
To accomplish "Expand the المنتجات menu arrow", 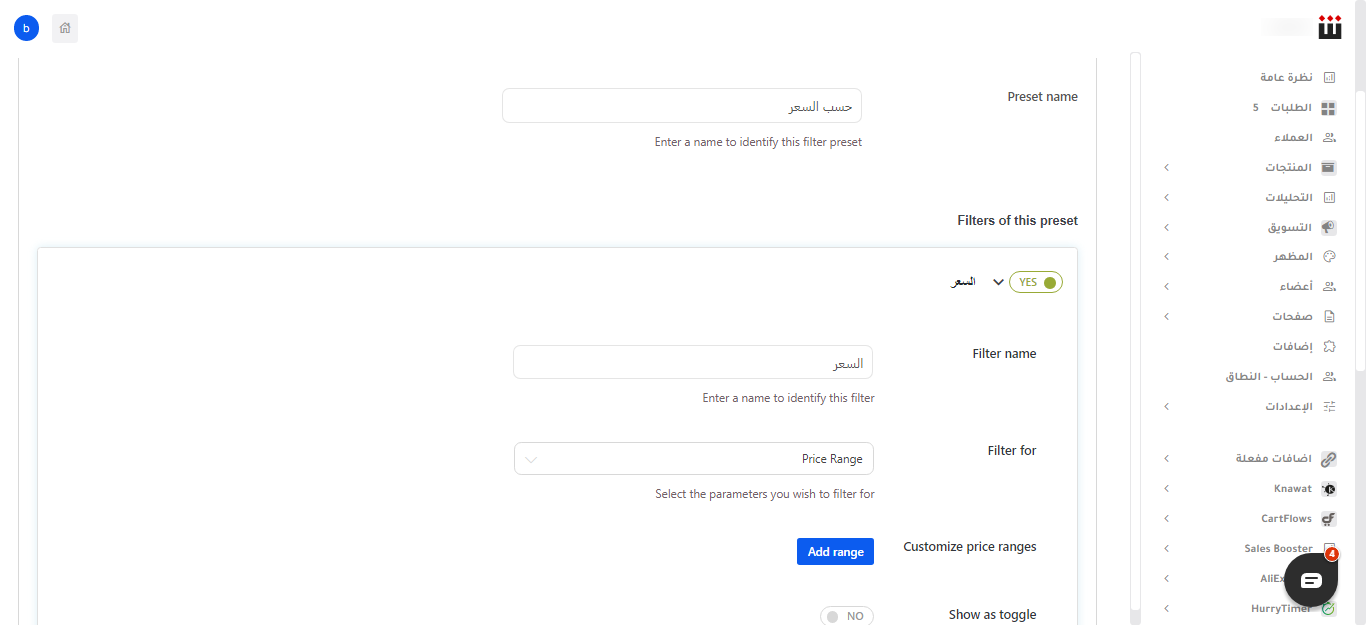I will click(x=1166, y=168).
